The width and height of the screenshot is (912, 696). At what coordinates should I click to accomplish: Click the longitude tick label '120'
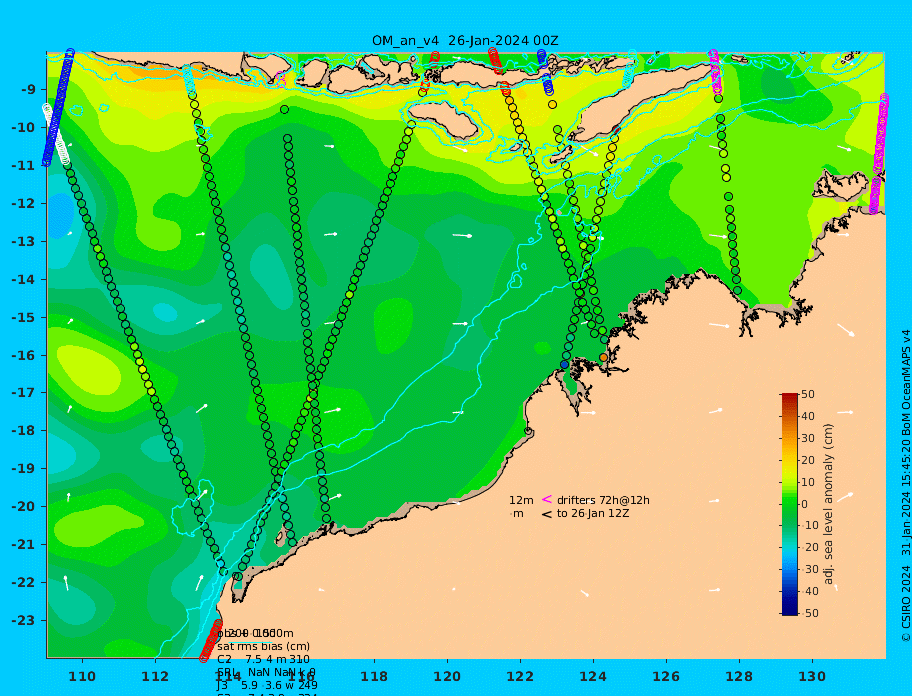(447, 676)
